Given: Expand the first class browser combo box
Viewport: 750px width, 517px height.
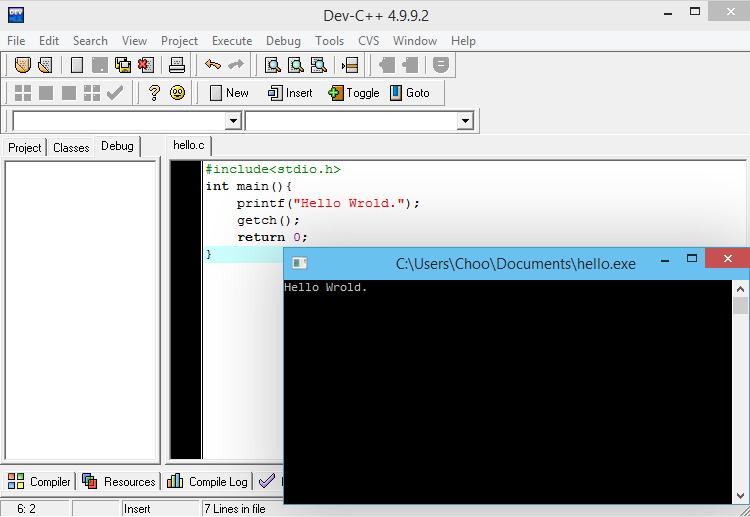Looking at the screenshot, I should tap(233, 121).
